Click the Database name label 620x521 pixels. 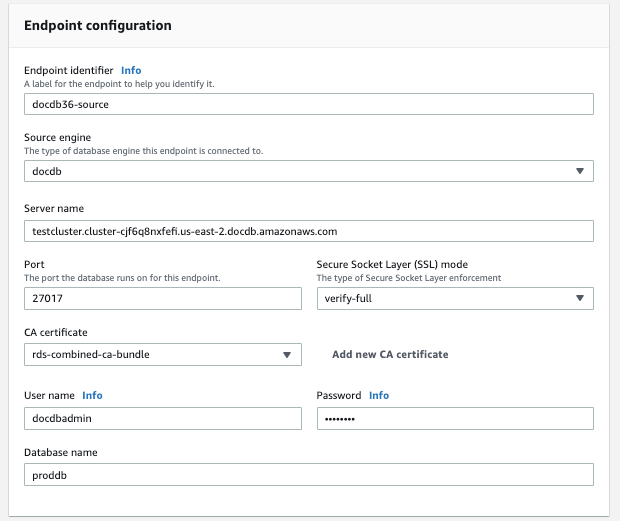click(x=60, y=452)
